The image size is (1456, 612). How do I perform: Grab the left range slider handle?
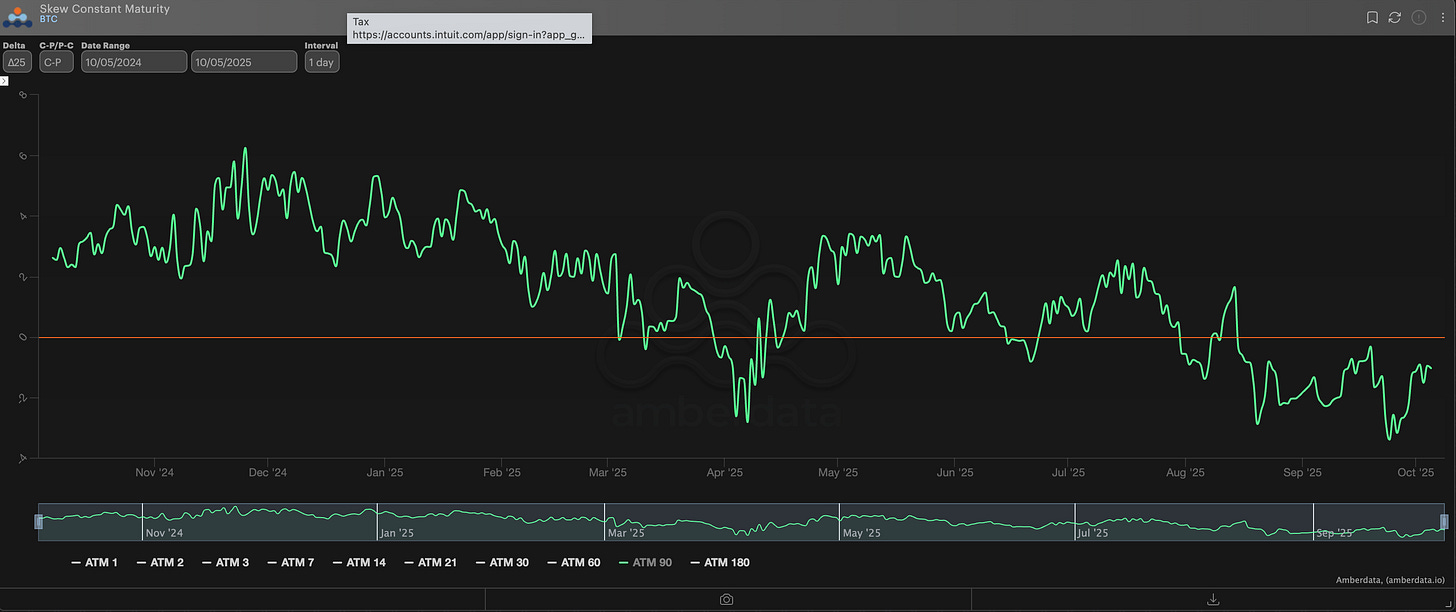coord(39,521)
